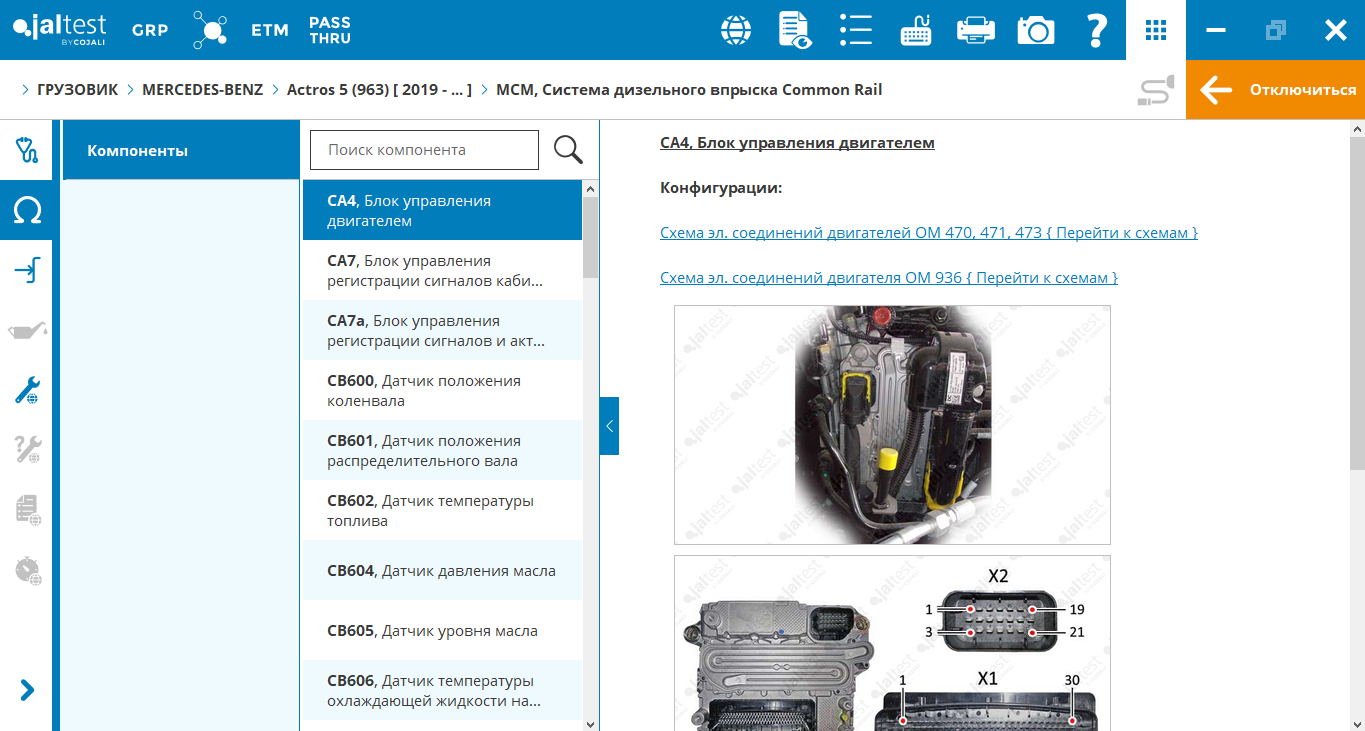Viewport: 1365px width, 731px height.
Task: Select CB604 Датчик давления масла
Action: (x=442, y=570)
